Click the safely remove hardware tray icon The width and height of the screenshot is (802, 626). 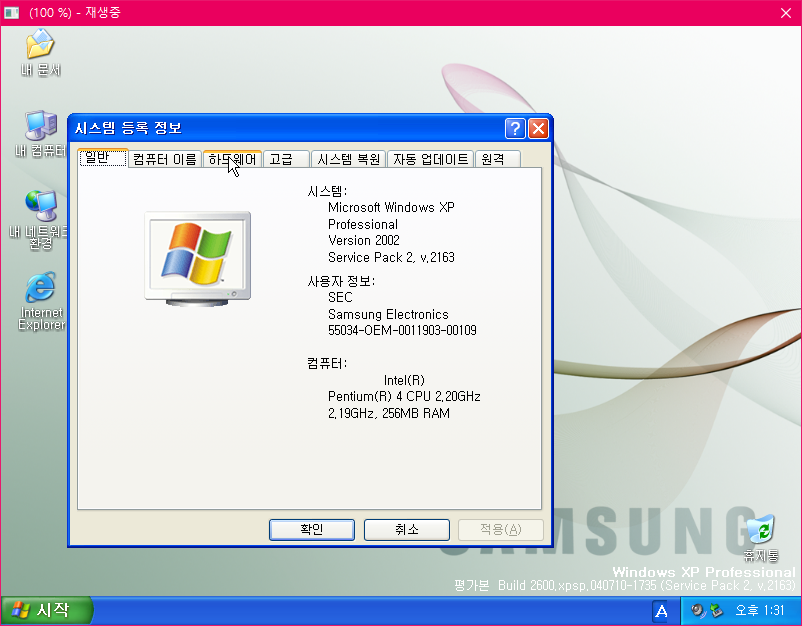click(x=716, y=610)
